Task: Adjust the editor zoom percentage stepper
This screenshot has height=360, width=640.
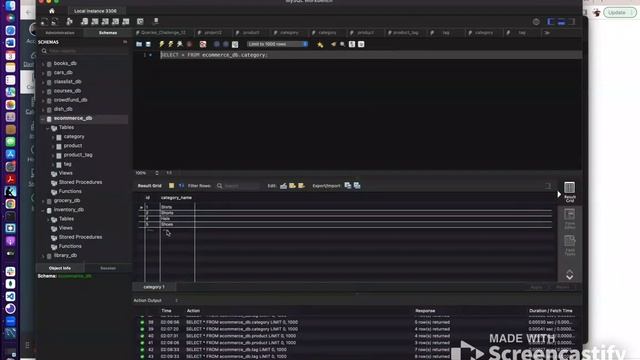Action: point(157,173)
